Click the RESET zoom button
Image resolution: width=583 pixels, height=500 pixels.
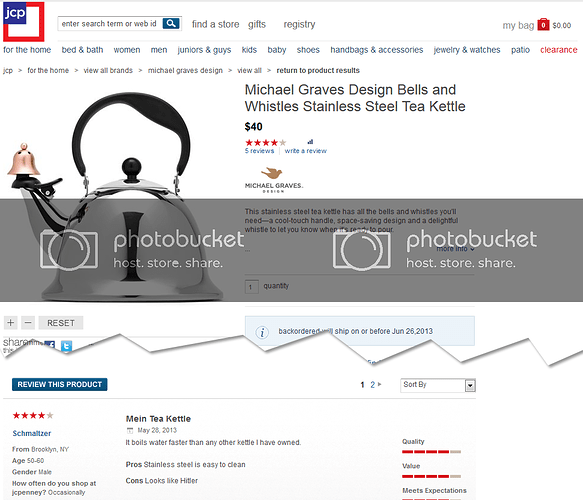61,323
